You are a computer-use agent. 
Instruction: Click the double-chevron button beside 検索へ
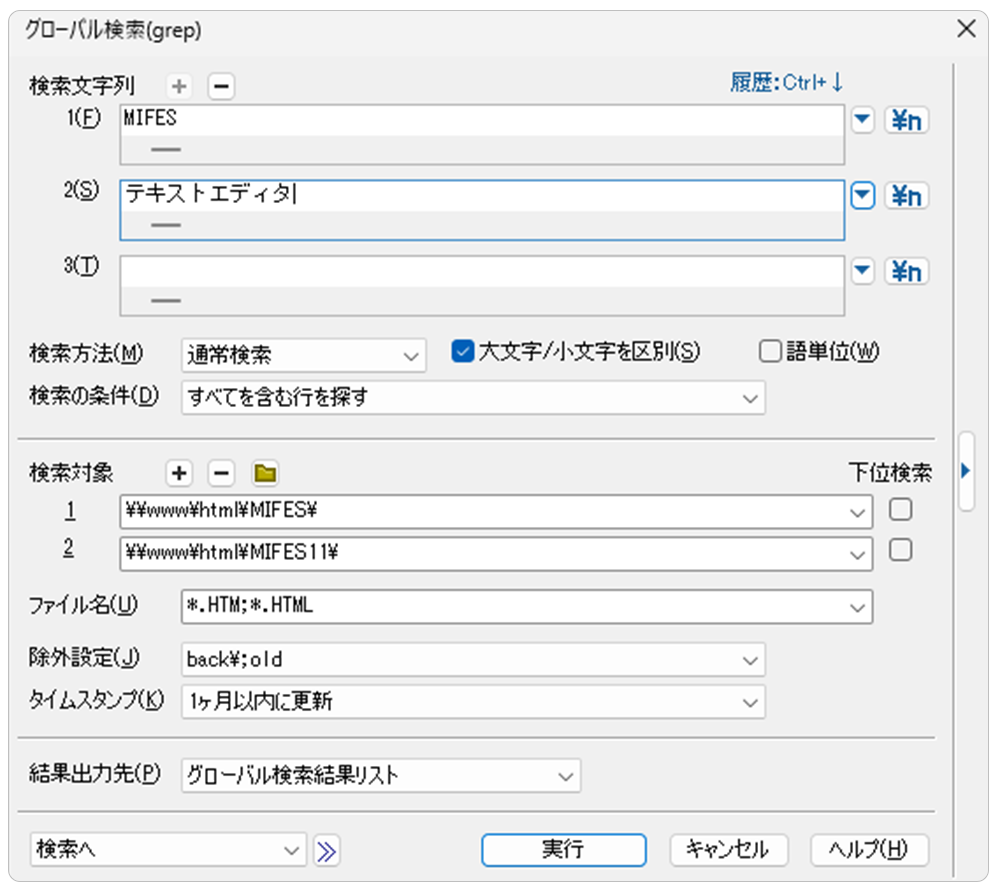[327, 851]
